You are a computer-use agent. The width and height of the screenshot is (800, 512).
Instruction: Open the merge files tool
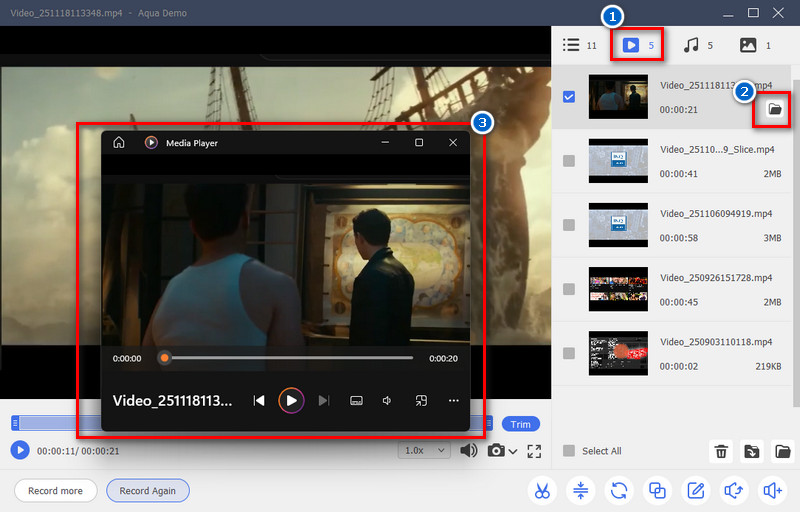(657, 491)
